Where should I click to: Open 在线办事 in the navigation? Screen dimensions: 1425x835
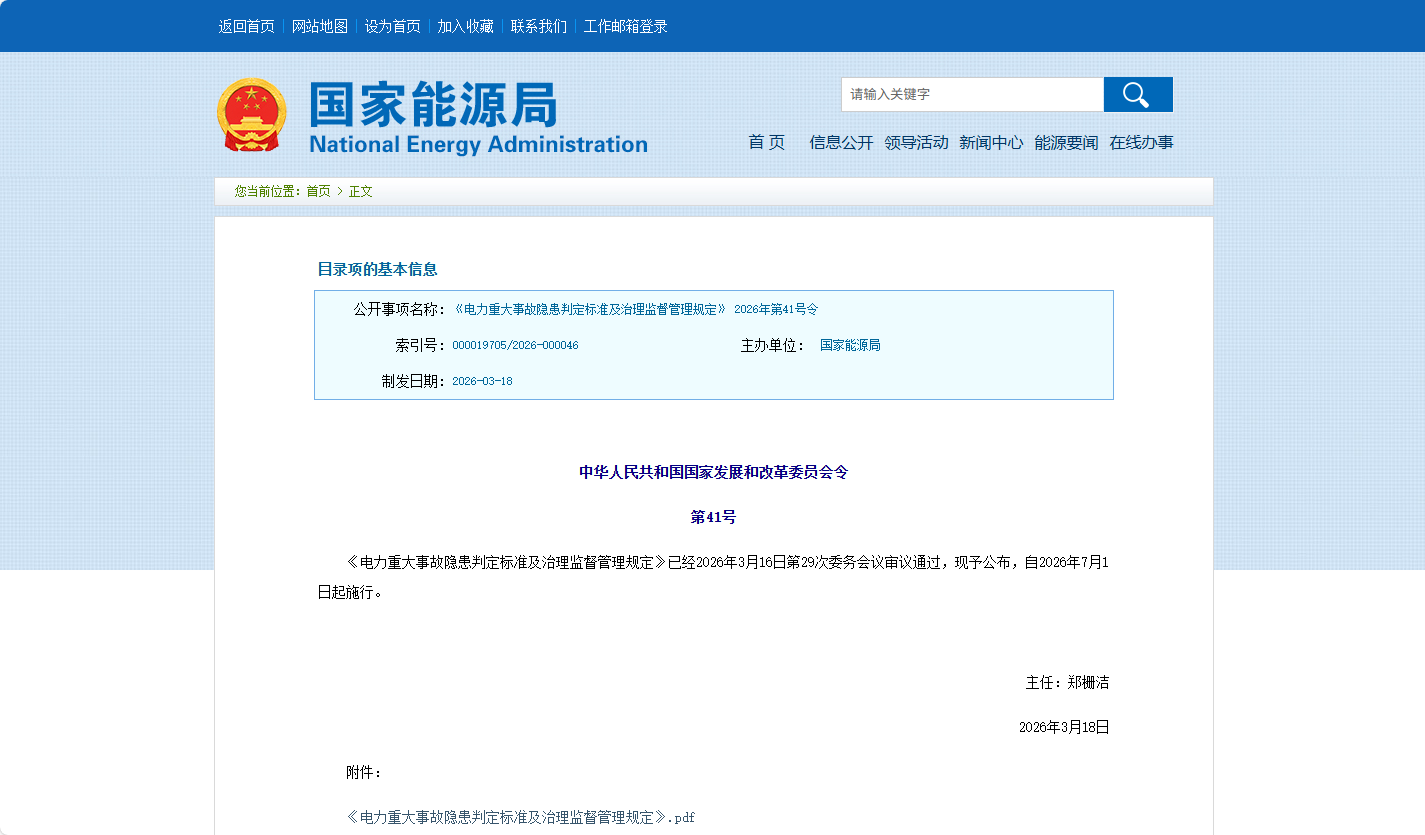point(1141,143)
